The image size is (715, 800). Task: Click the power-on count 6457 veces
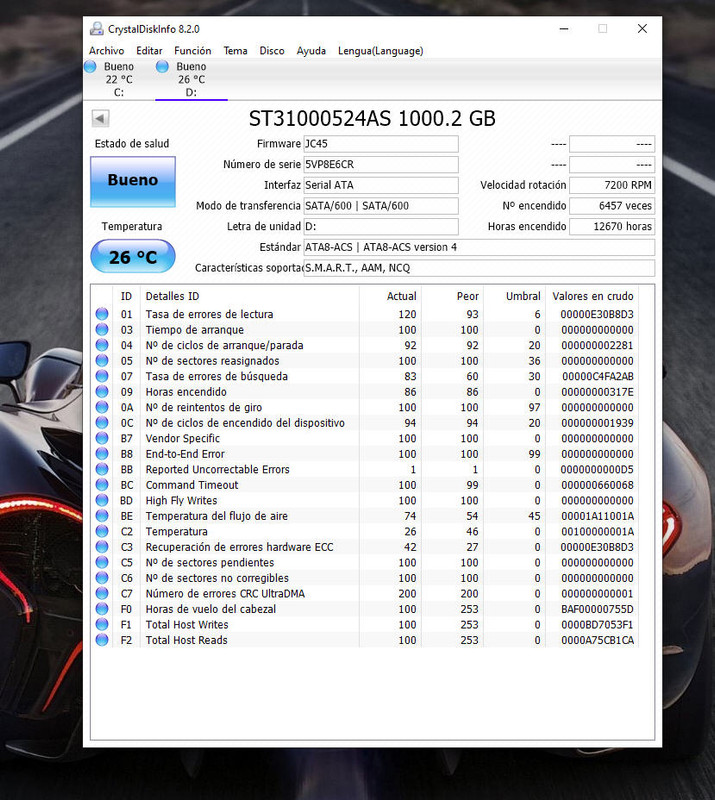click(612, 206)
